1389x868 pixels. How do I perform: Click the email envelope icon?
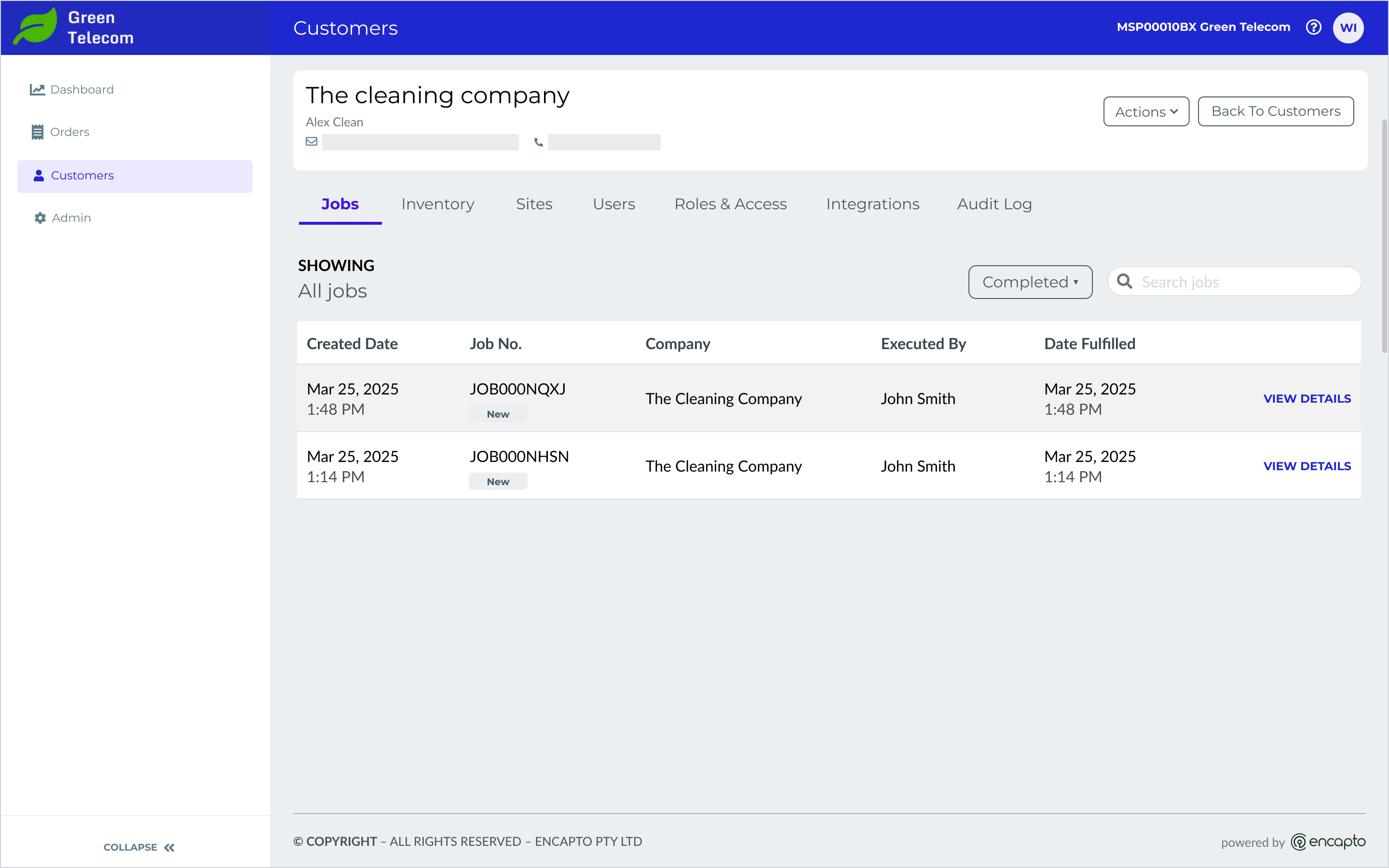pos(312,141)
